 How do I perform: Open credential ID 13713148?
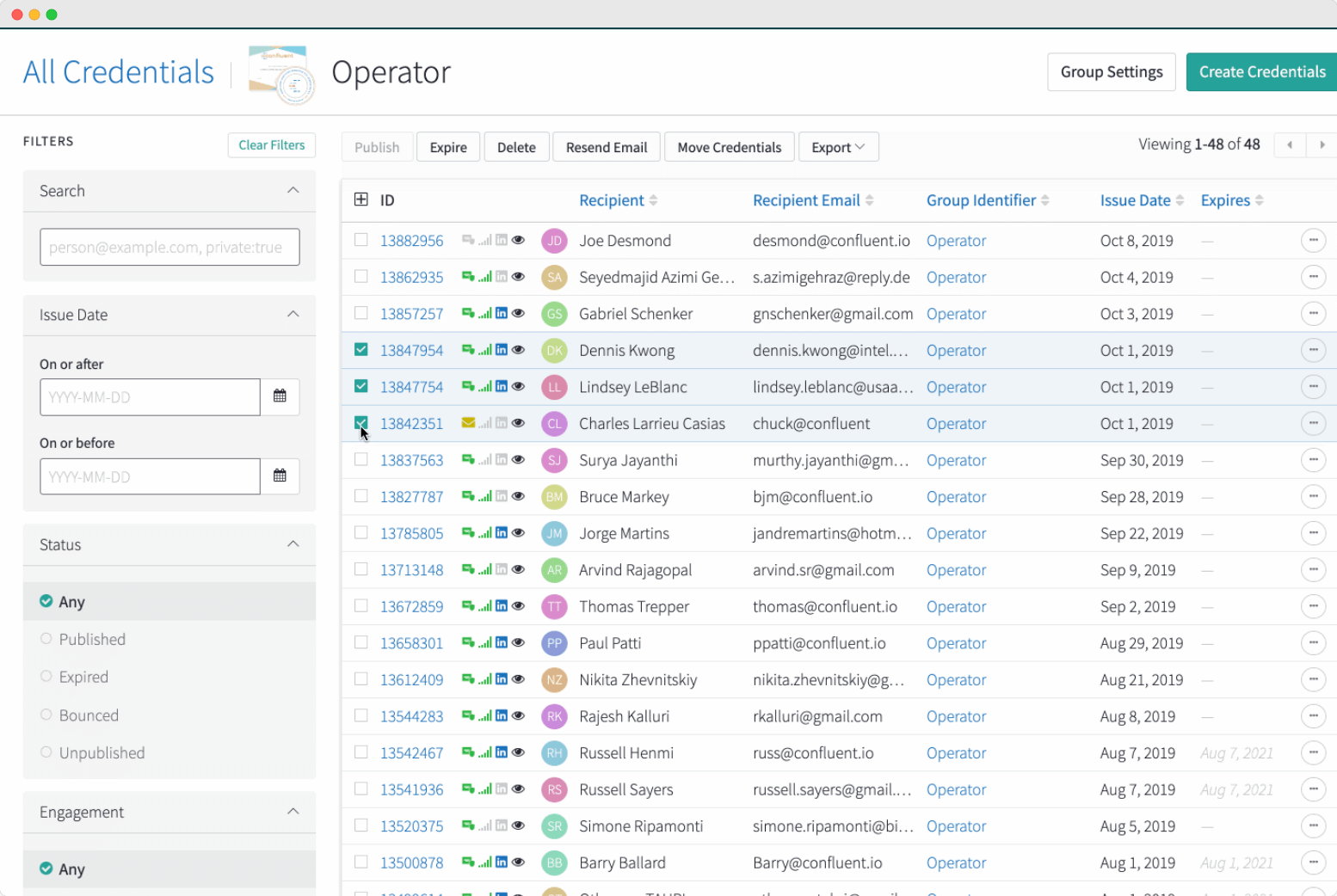click(x=412, y=570)
